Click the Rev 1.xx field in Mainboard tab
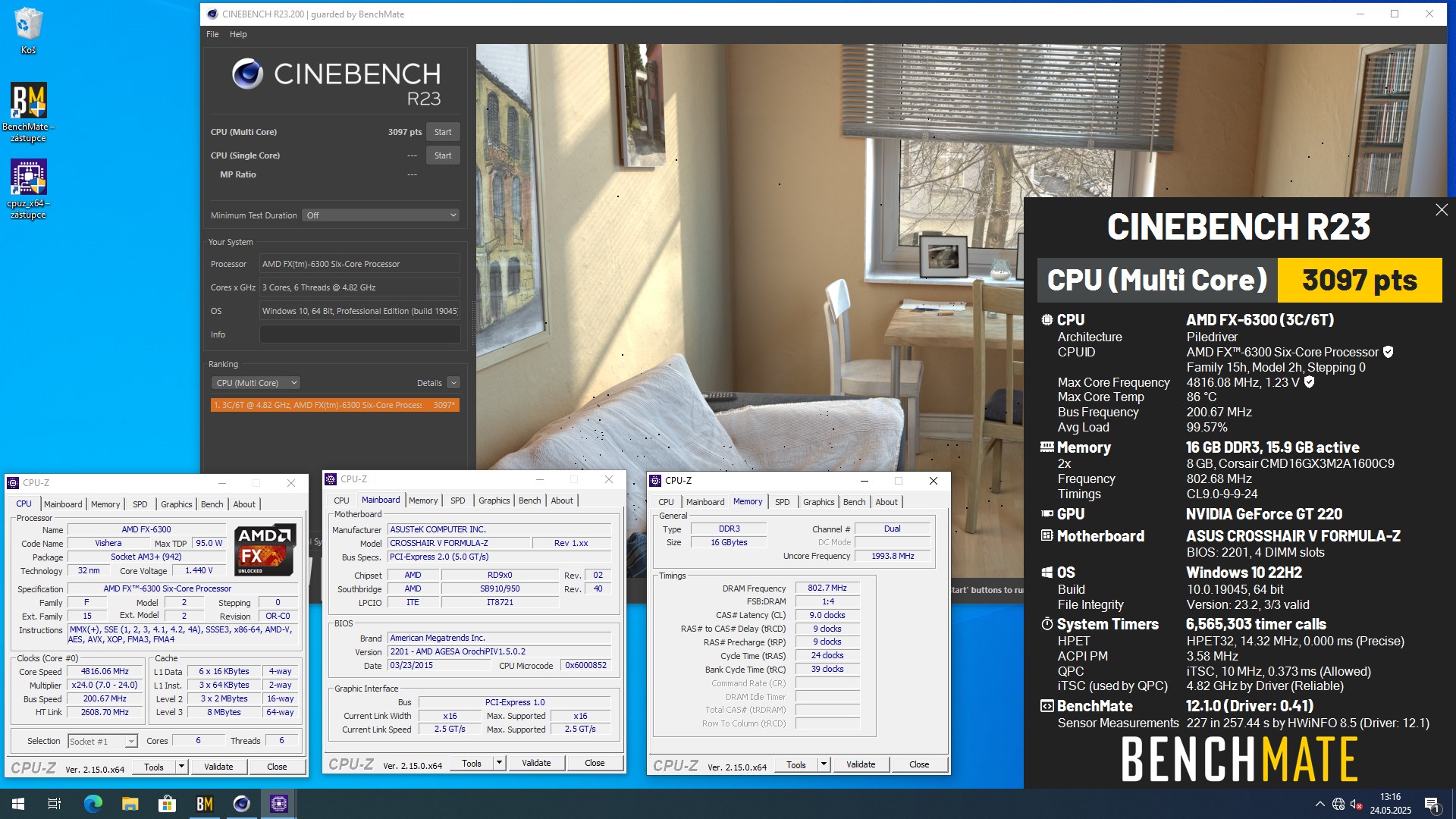The width and height of the screenshot is (1456, 819). 571,543
